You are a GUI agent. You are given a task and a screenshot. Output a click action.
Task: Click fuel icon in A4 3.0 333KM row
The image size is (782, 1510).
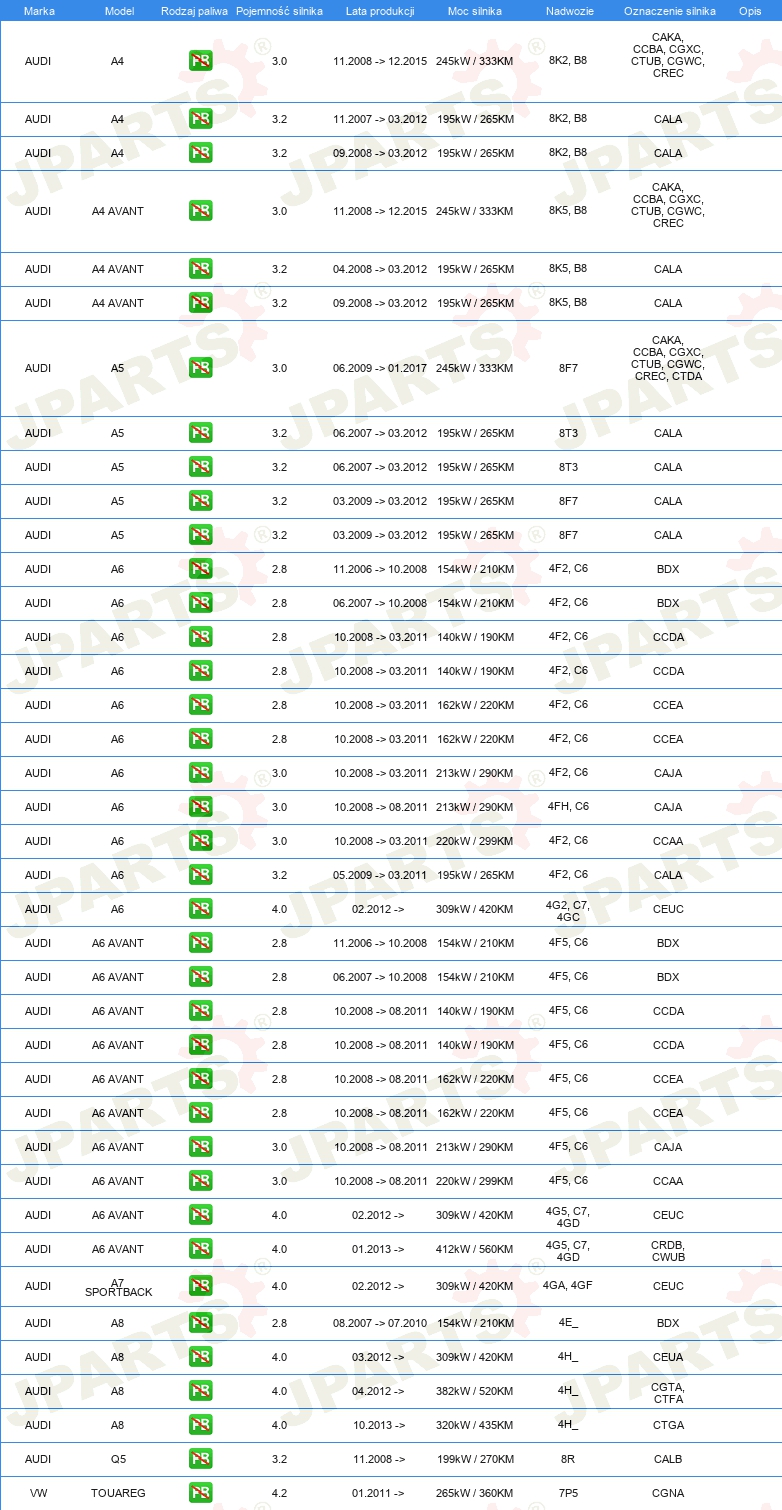201,61
